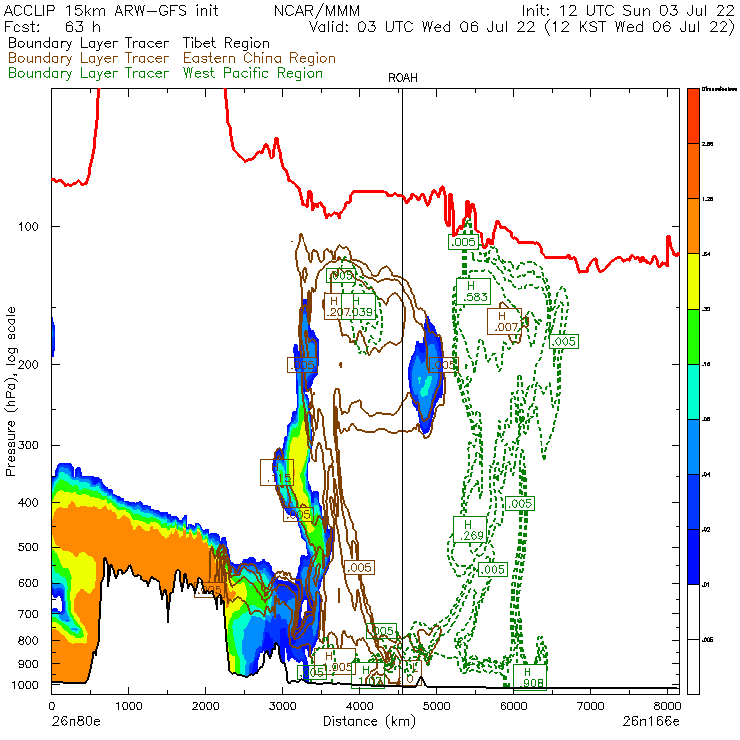Click the '2000' distance axis tick label
The height and width of the screenshot is (740, 740).
[205, 706]
